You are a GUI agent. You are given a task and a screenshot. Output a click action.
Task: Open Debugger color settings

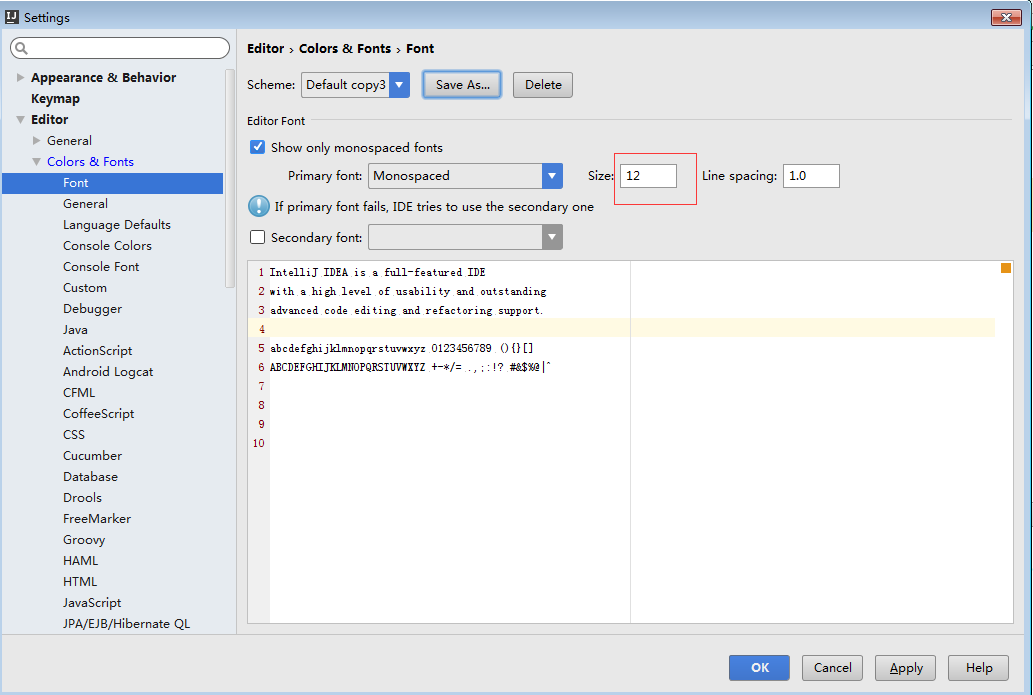pos(92,309)
